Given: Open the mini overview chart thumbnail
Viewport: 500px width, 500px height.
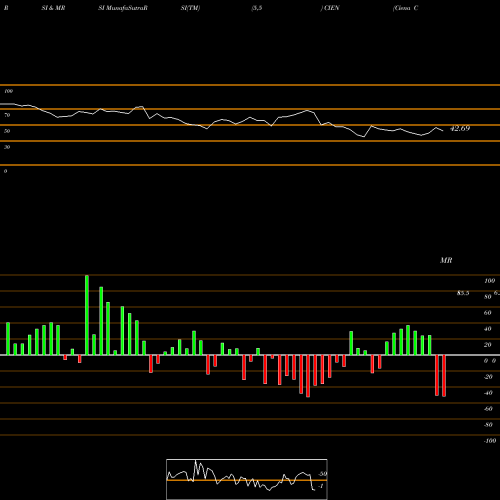Looking at the screenshot, I should point(247,479).
